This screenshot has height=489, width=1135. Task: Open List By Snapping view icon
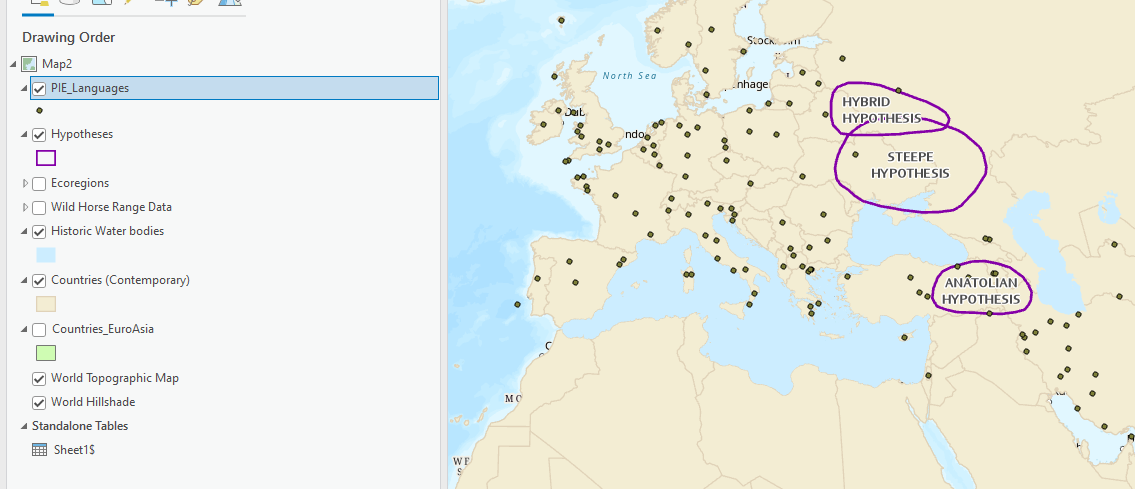[166, 3]
